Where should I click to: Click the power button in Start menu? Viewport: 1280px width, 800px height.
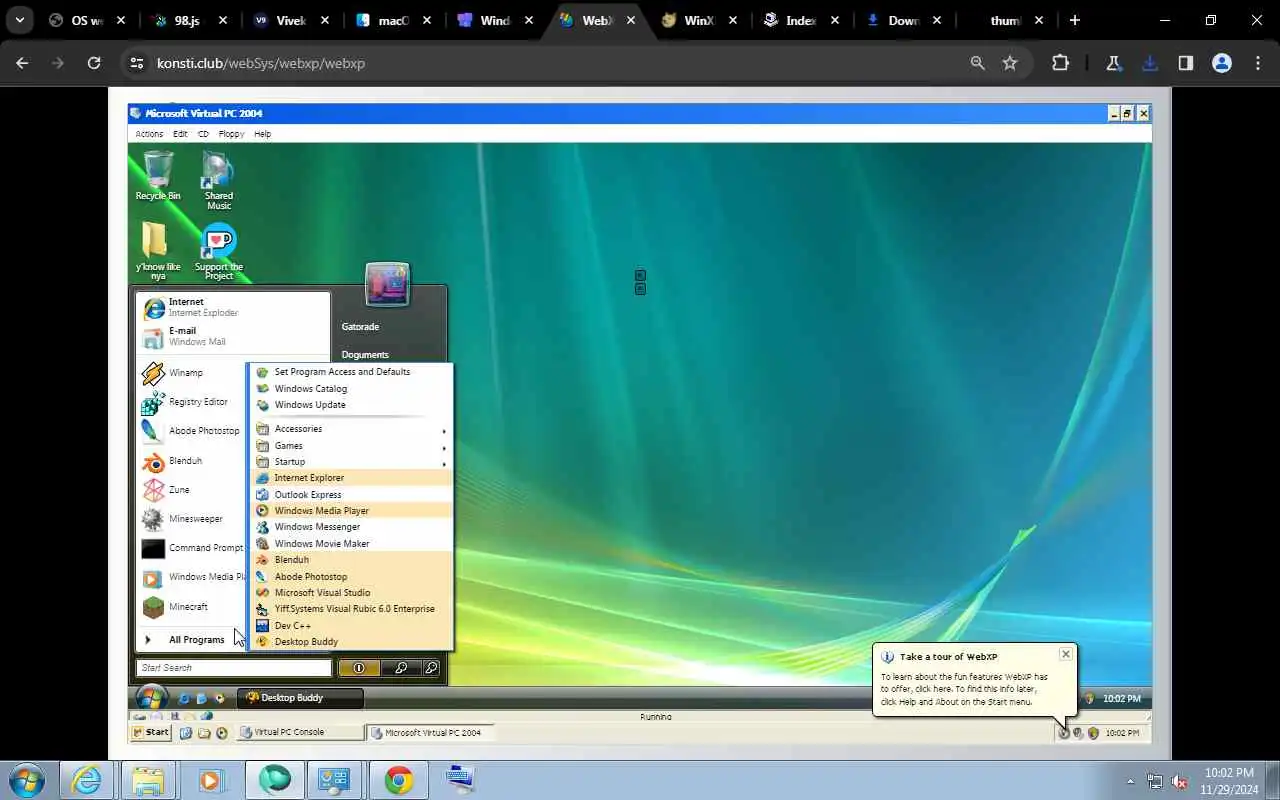tap(359, 668)
